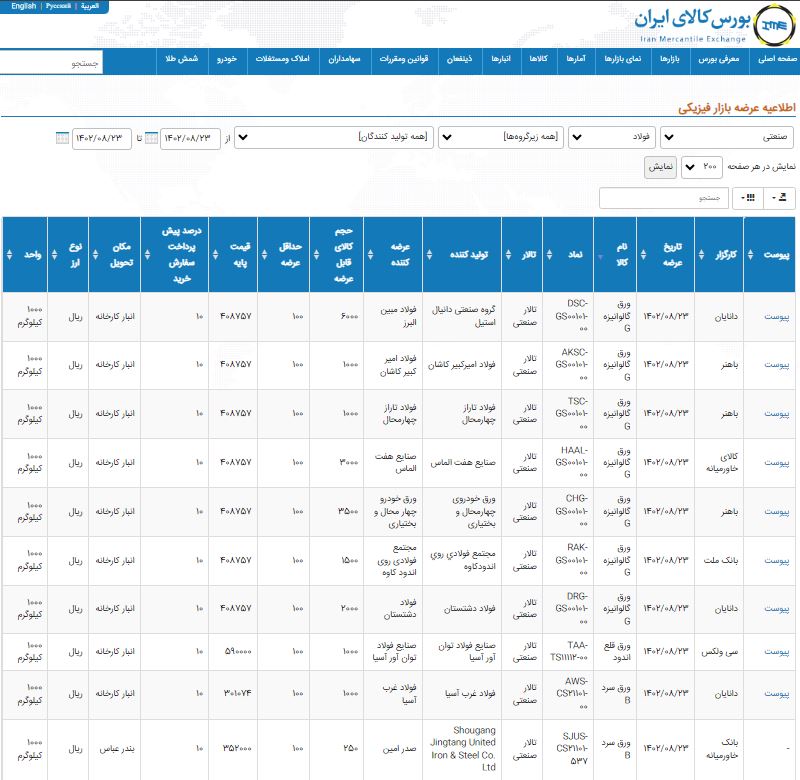Select the producer cell "Shougang Jingtang United Iron & Steel Co. Ltd"
The width and height of the screenshot is (800, 780).
tap(463, 749)
